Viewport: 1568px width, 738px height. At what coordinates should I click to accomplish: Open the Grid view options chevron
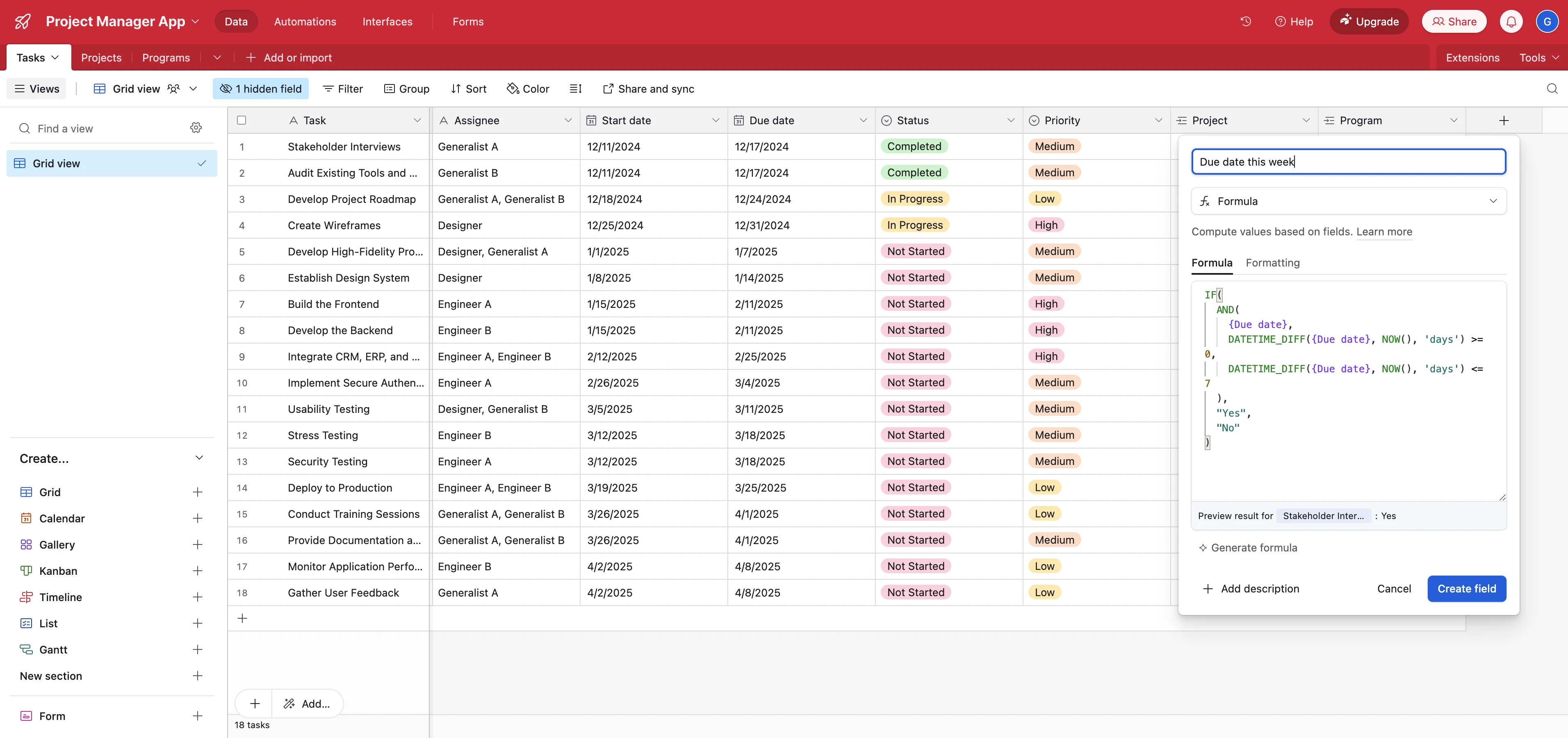coord(194,89)
